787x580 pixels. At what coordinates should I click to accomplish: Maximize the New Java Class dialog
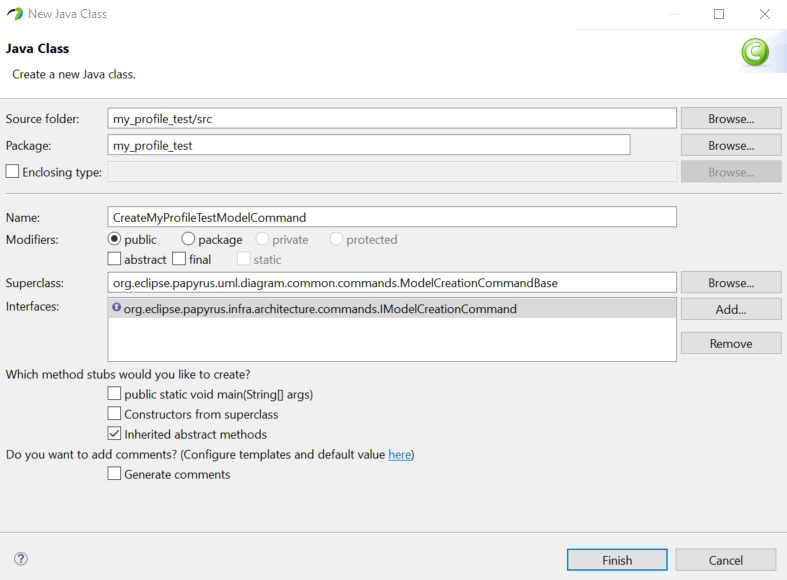719,14
